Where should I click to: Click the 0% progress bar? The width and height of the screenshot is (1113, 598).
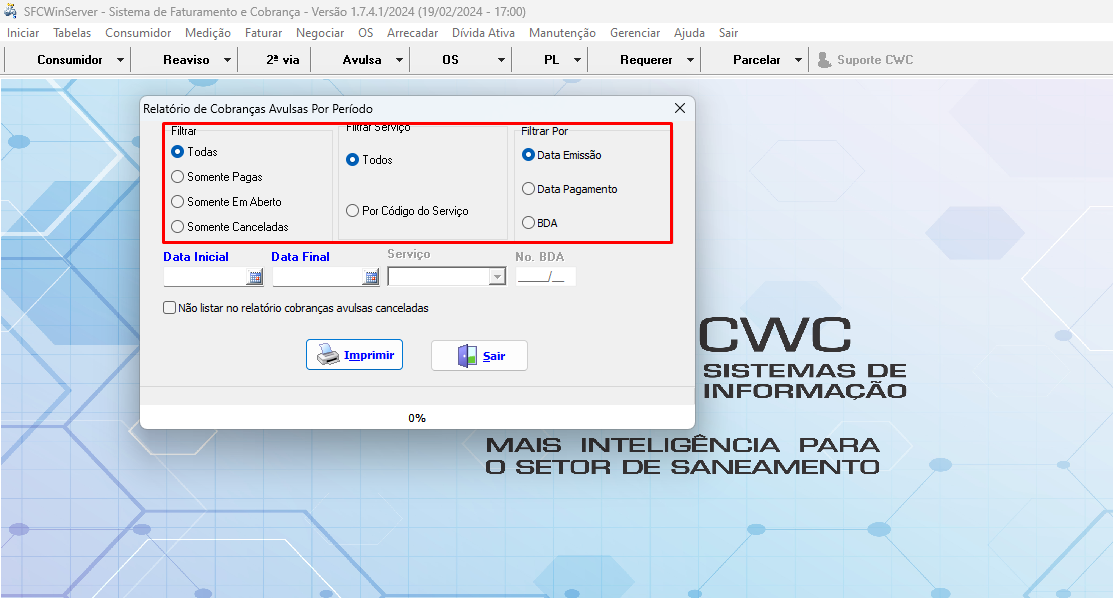click(417, 418)
